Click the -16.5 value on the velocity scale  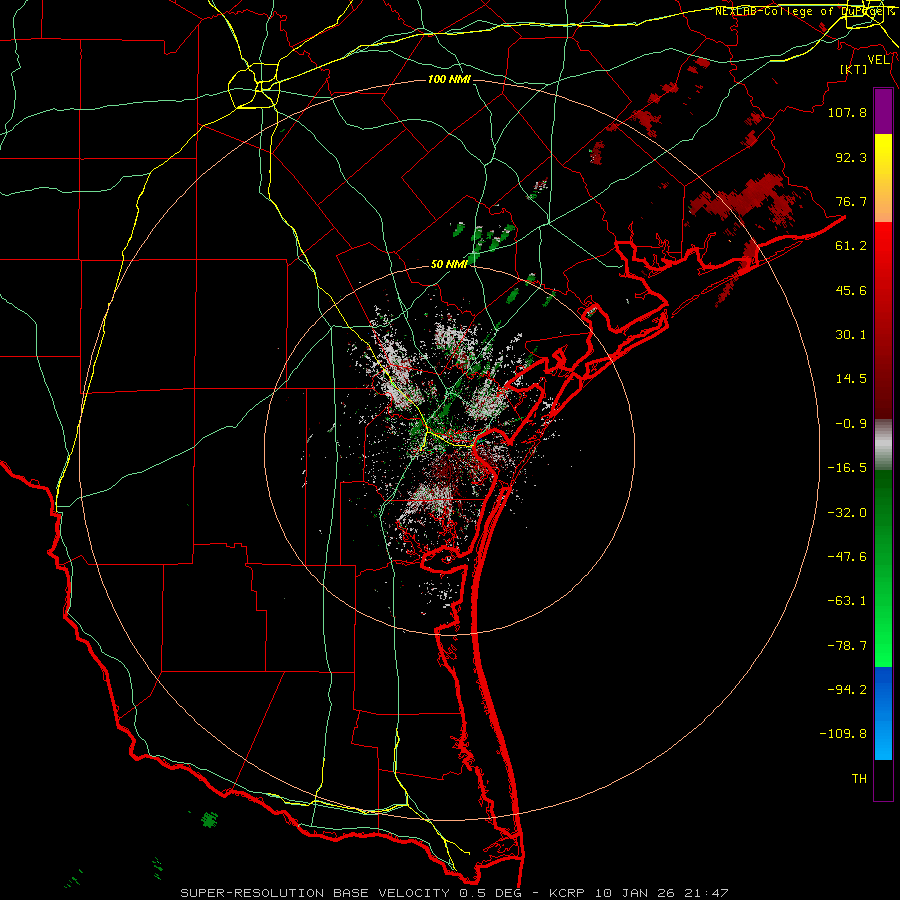click(847, 468)
